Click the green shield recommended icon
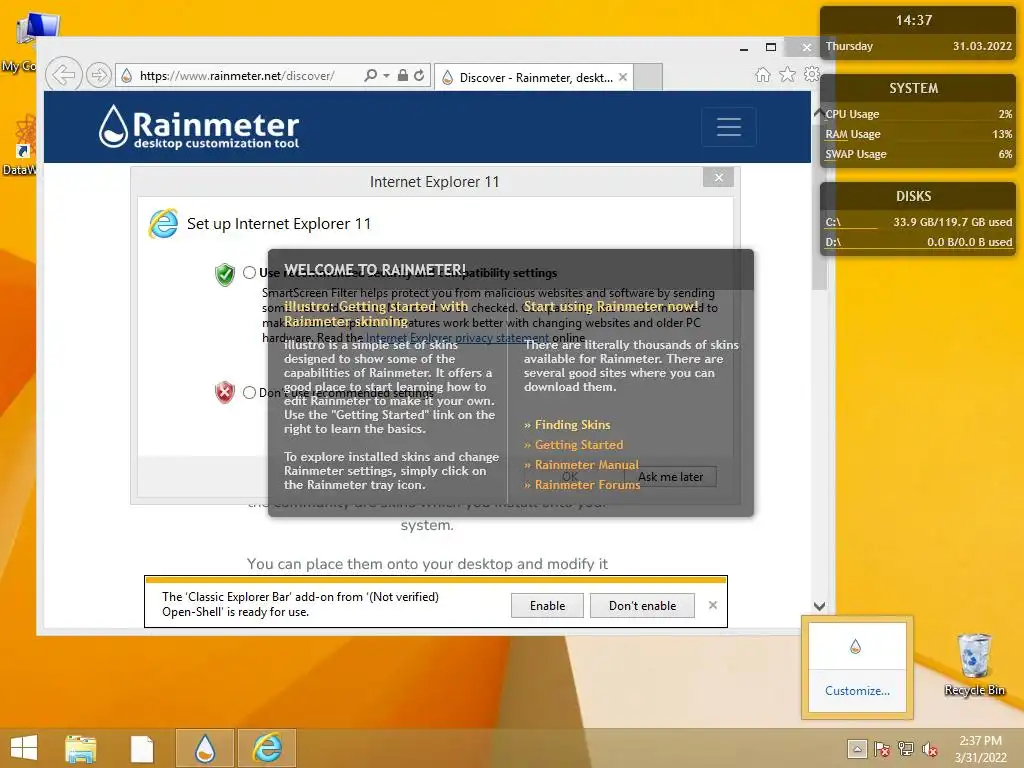 coord(225,274)
